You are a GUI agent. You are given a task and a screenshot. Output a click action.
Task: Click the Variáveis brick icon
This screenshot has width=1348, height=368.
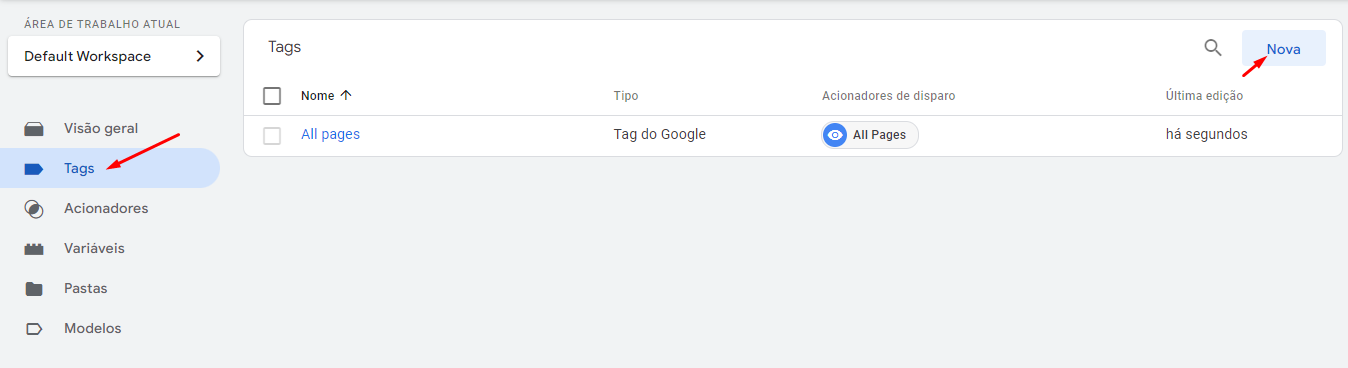click(34, 249)
